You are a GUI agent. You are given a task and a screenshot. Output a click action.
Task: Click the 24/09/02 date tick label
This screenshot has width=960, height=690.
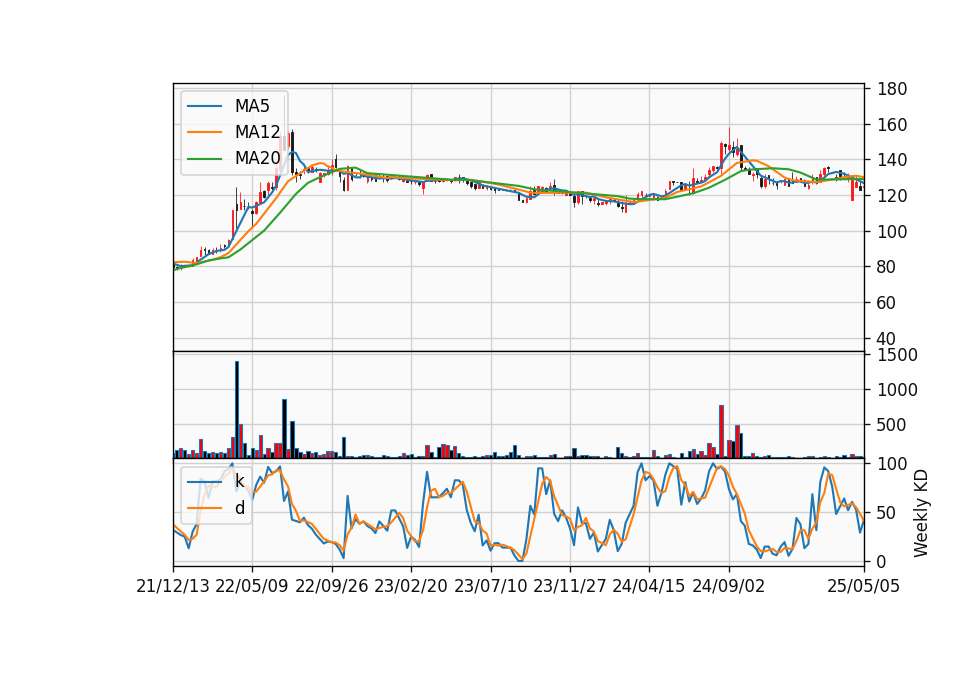[x=729, y=586]
